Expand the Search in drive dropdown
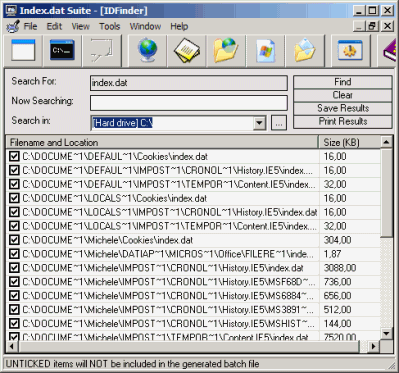The image size is (399, 373). pos(259,123)
